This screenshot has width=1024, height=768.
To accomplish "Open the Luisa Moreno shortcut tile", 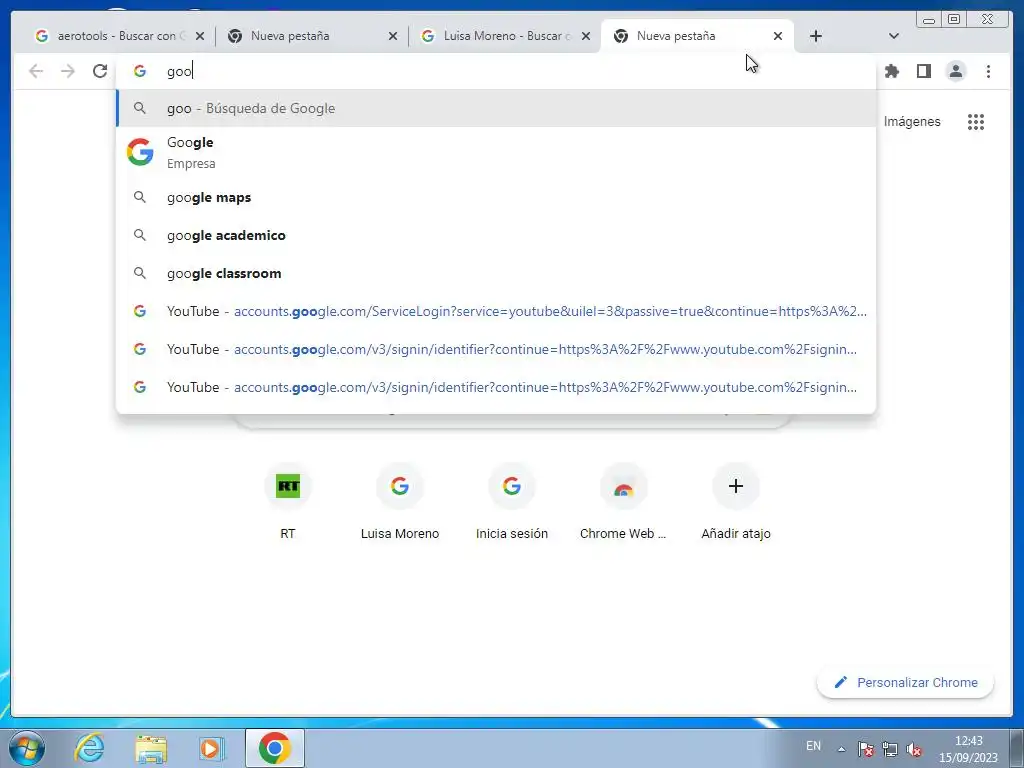I will [x=400, y=503].
